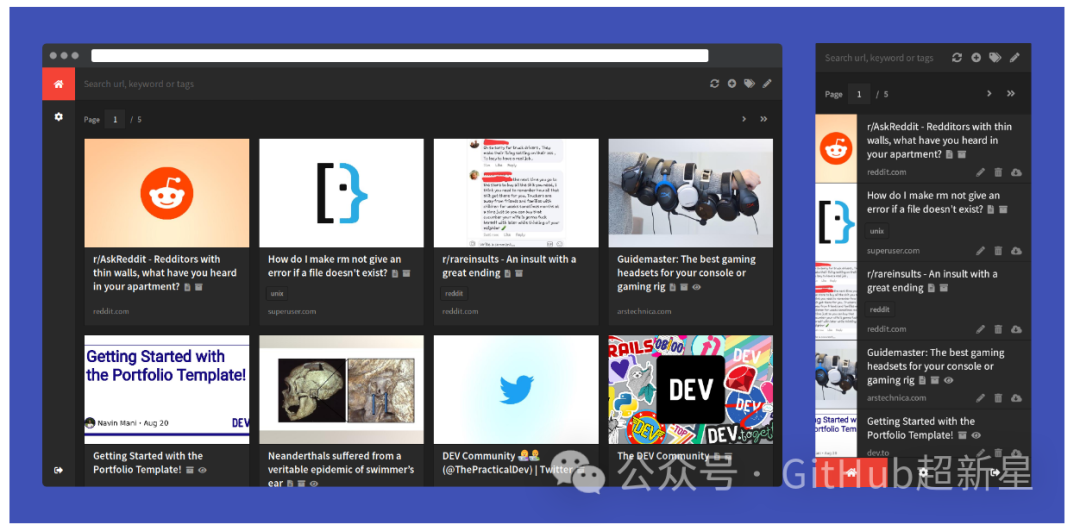Screen dimensions: 1080x531
Task: Open archive icon on desktop r/rareinsults card
Action: [x=519, y=273]
